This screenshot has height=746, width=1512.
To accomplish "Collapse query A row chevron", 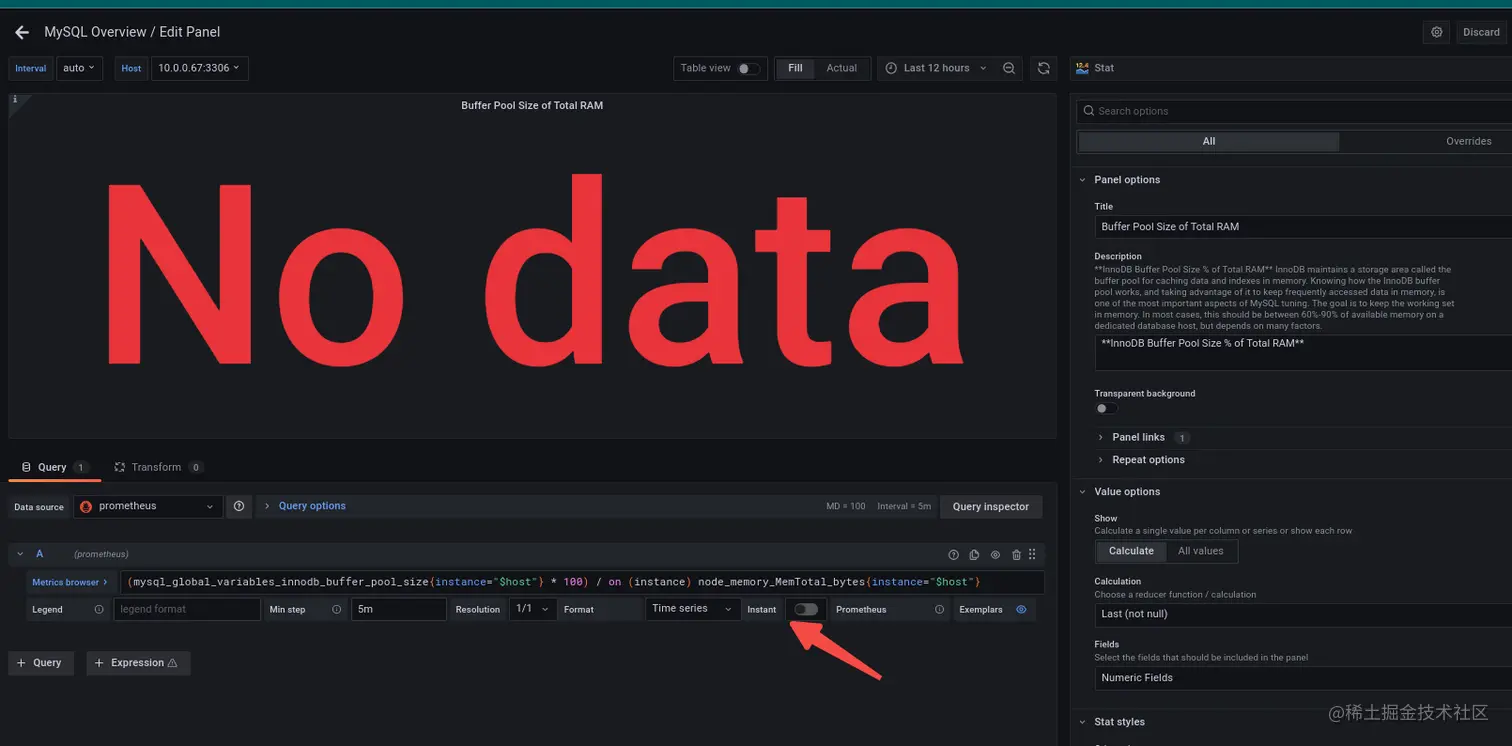I will [21, 554].
